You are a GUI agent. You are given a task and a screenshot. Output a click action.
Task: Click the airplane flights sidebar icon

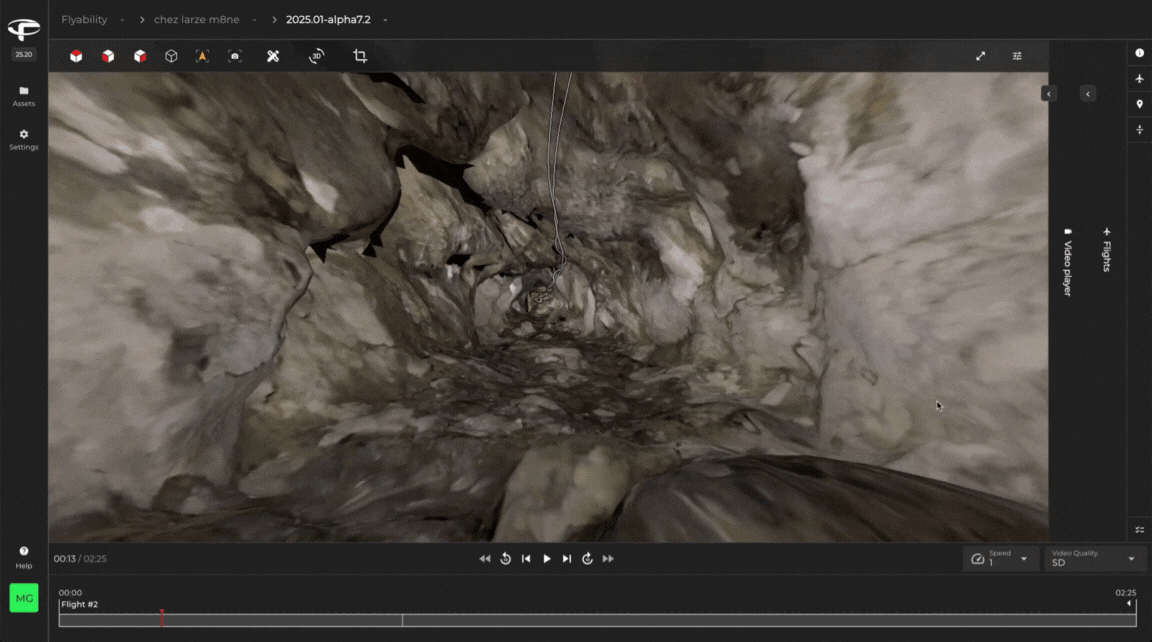pyautogui.click(x=1139, y=78)
